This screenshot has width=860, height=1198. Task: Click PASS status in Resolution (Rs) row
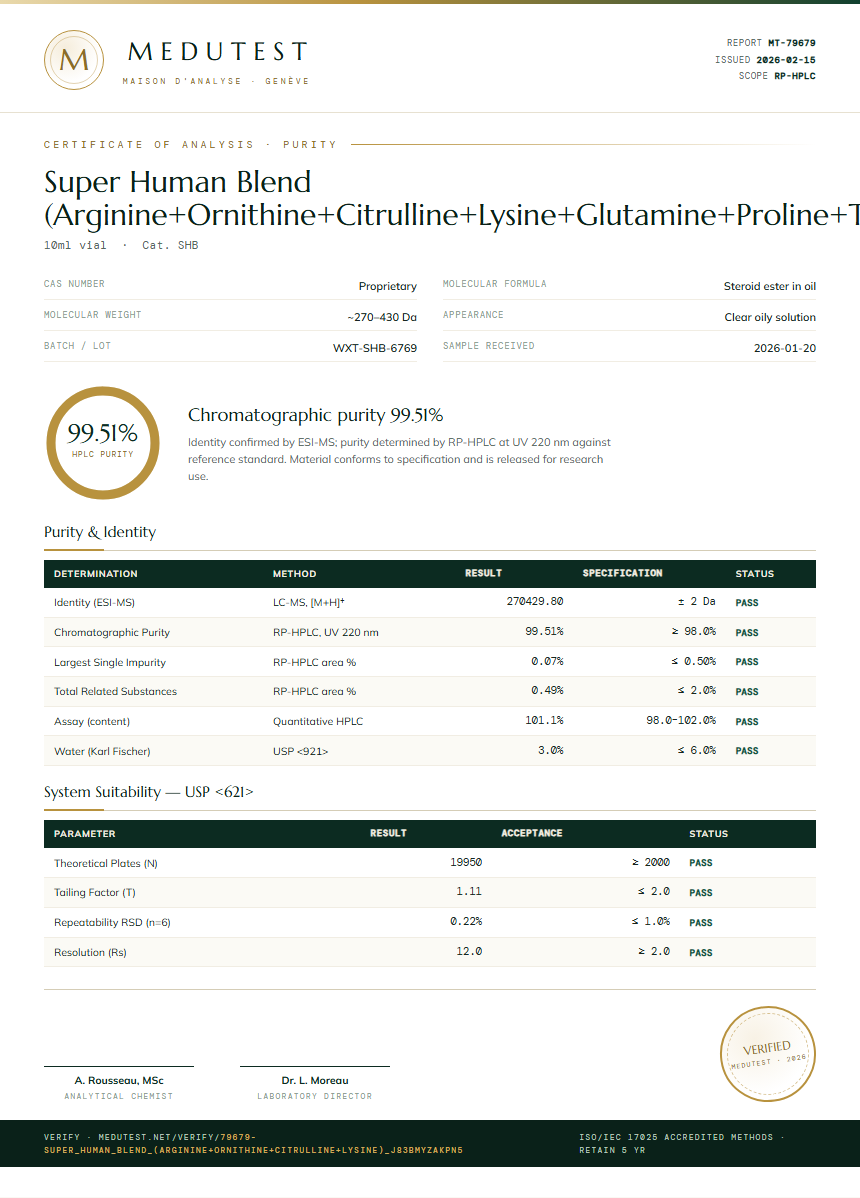pos(700,953)
